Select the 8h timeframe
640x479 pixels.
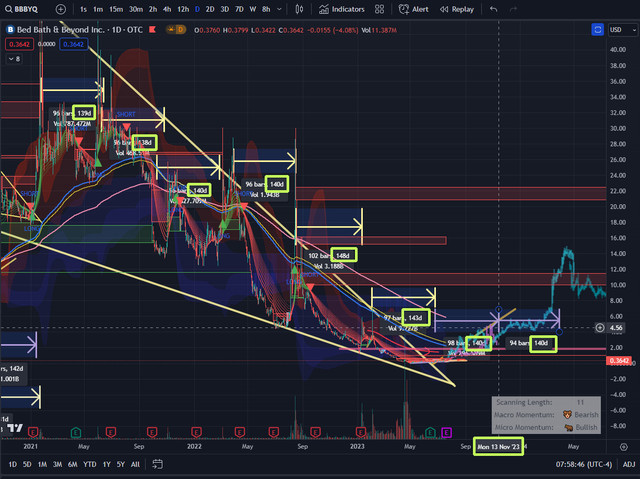266,9
